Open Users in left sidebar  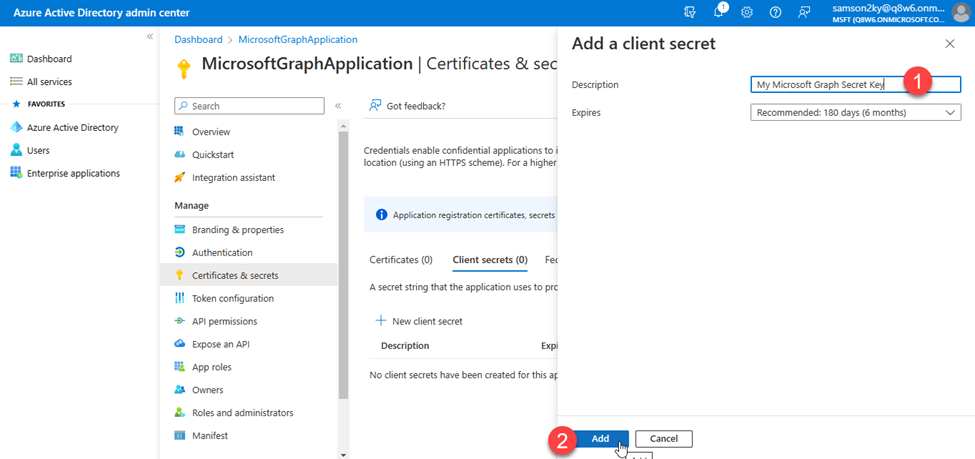point(38,151)
